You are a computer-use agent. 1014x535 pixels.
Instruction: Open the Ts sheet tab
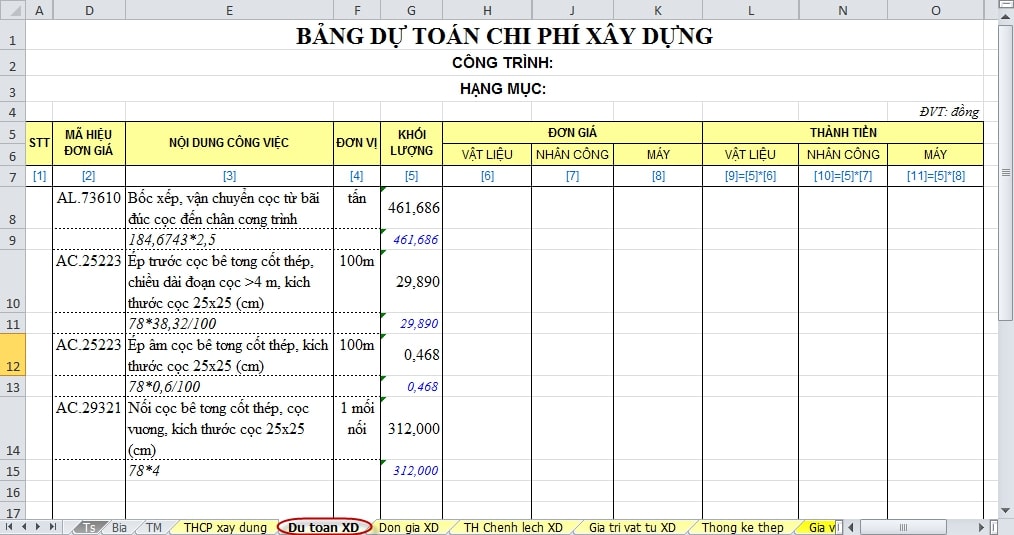pyautogui.click(x=90, y=527)
